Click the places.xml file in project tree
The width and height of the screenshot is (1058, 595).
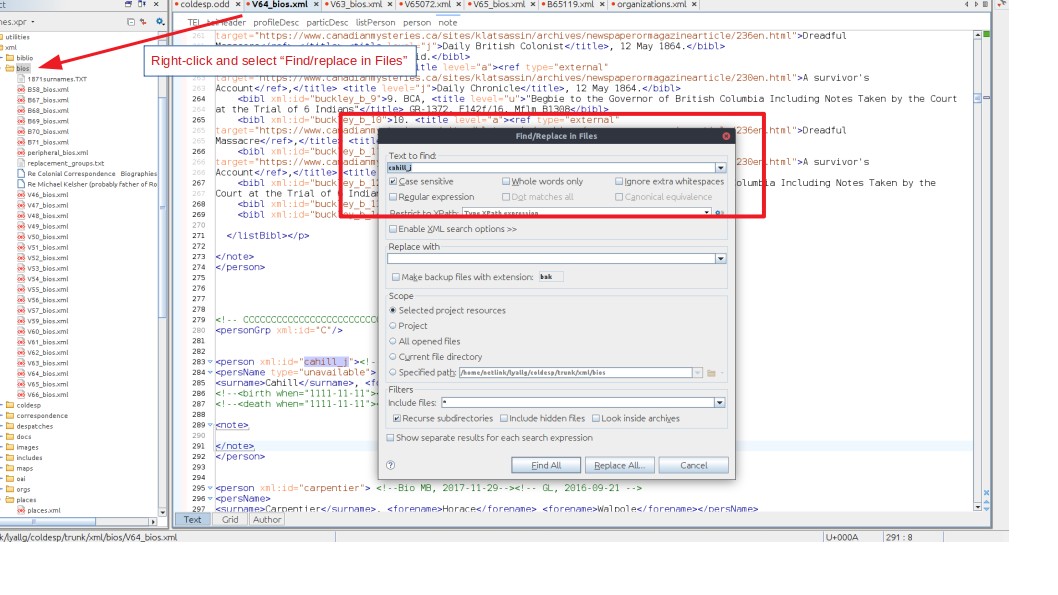coord(43,510)
